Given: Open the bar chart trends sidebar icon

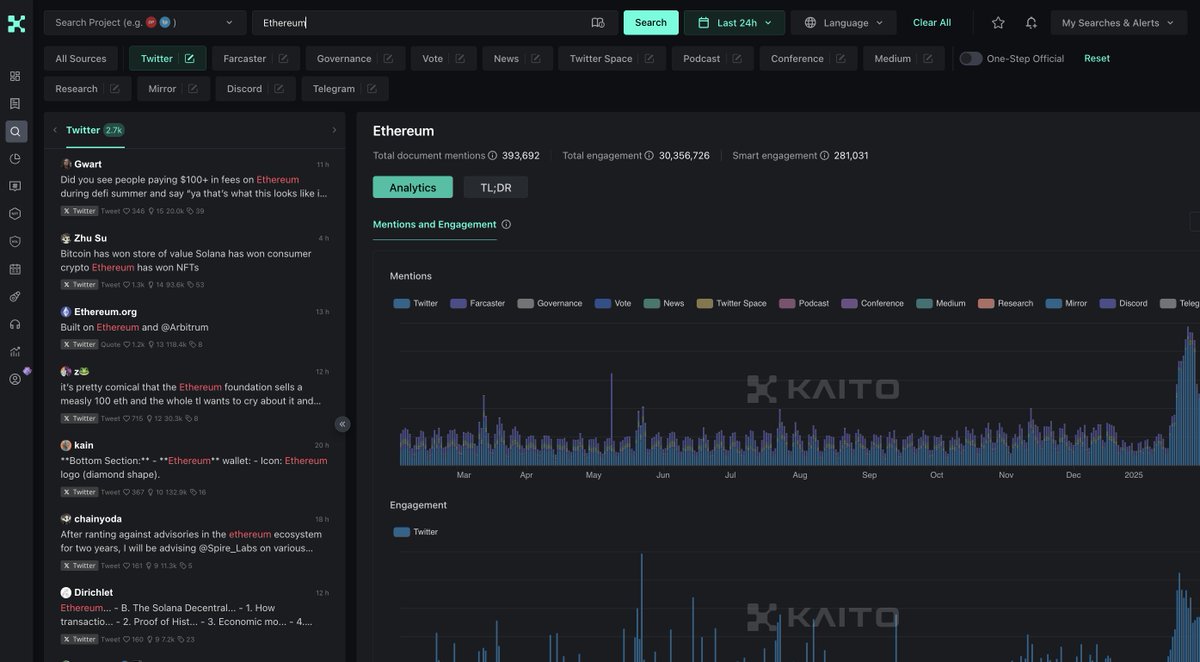Looking at the screenshot, I should [x=15, y=351].
